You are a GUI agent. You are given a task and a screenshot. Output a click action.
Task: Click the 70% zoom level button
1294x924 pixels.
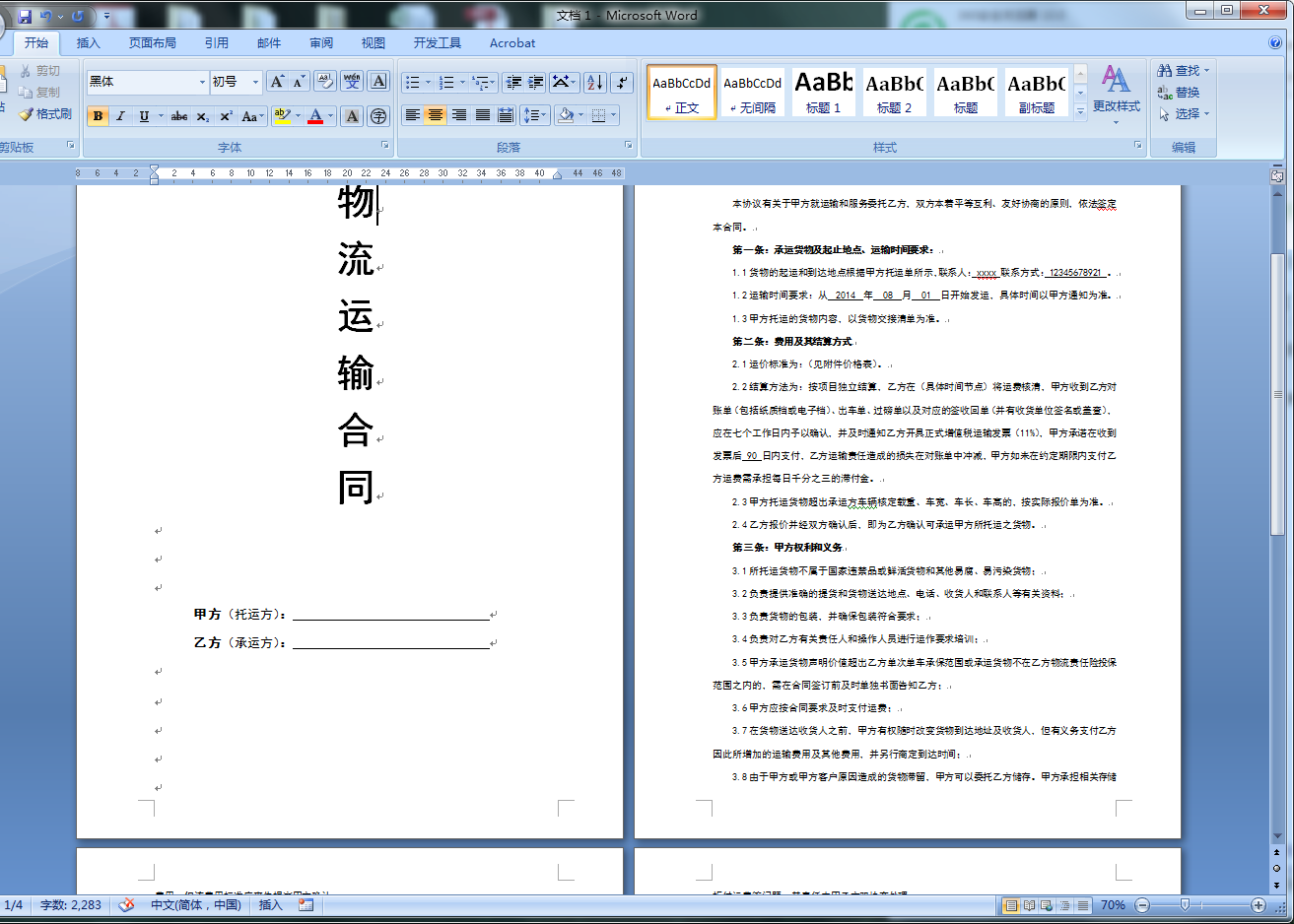click(1113, 904)
